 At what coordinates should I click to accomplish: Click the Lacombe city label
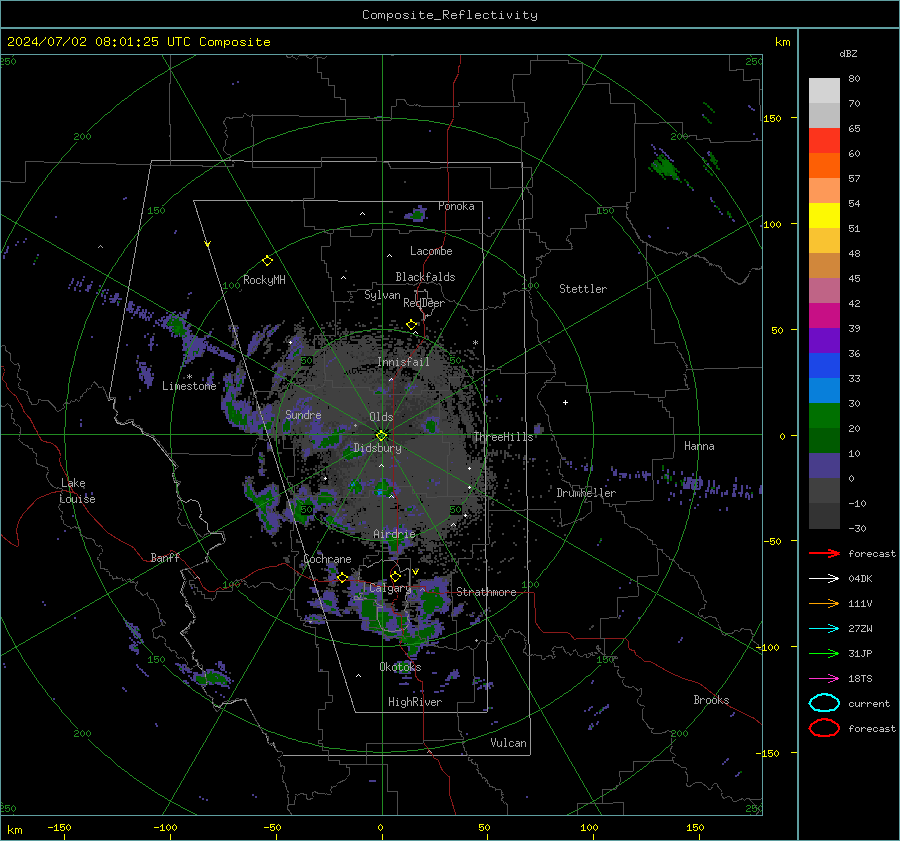(x=431, y=251)
